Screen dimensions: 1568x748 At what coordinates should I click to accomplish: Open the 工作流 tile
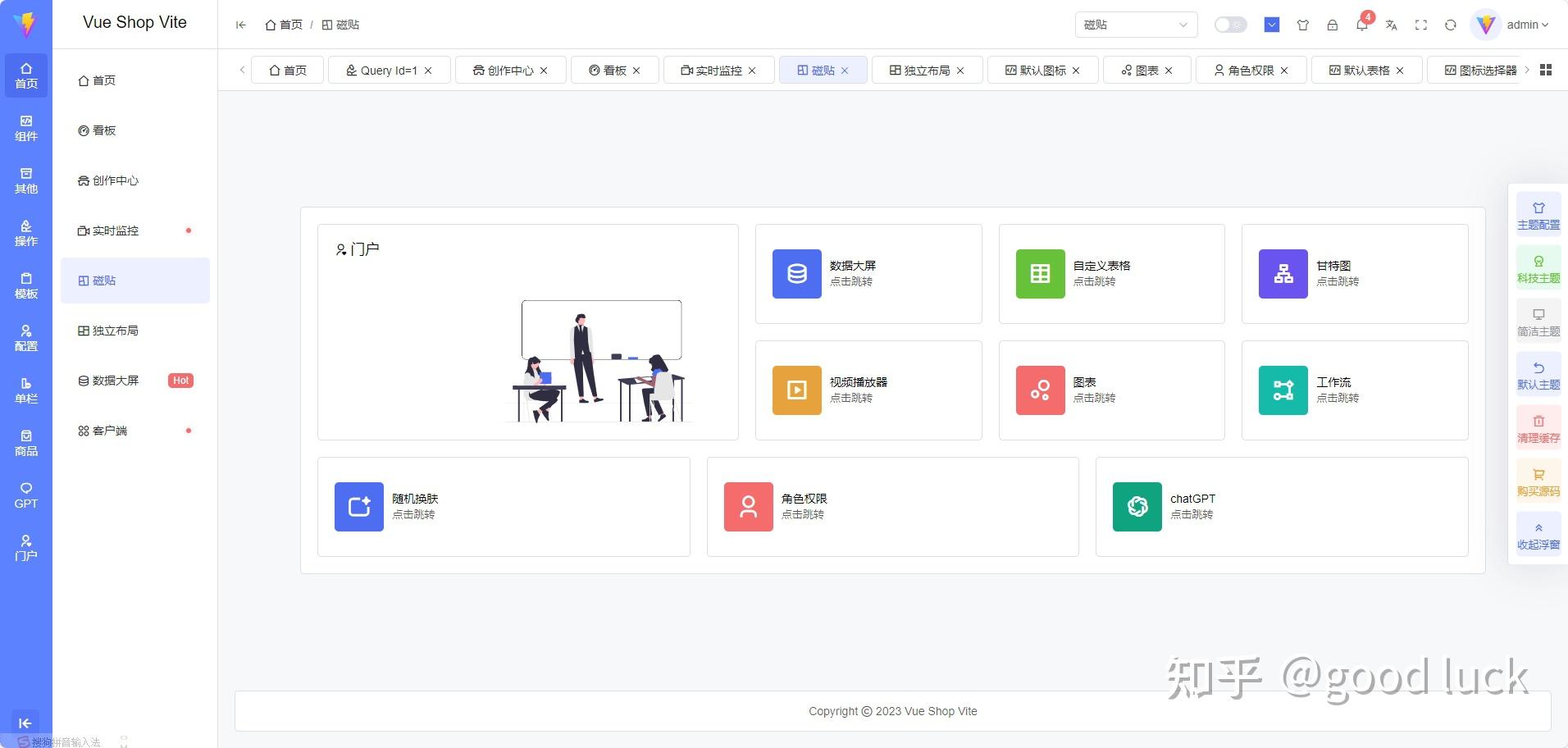[1355, 390]
